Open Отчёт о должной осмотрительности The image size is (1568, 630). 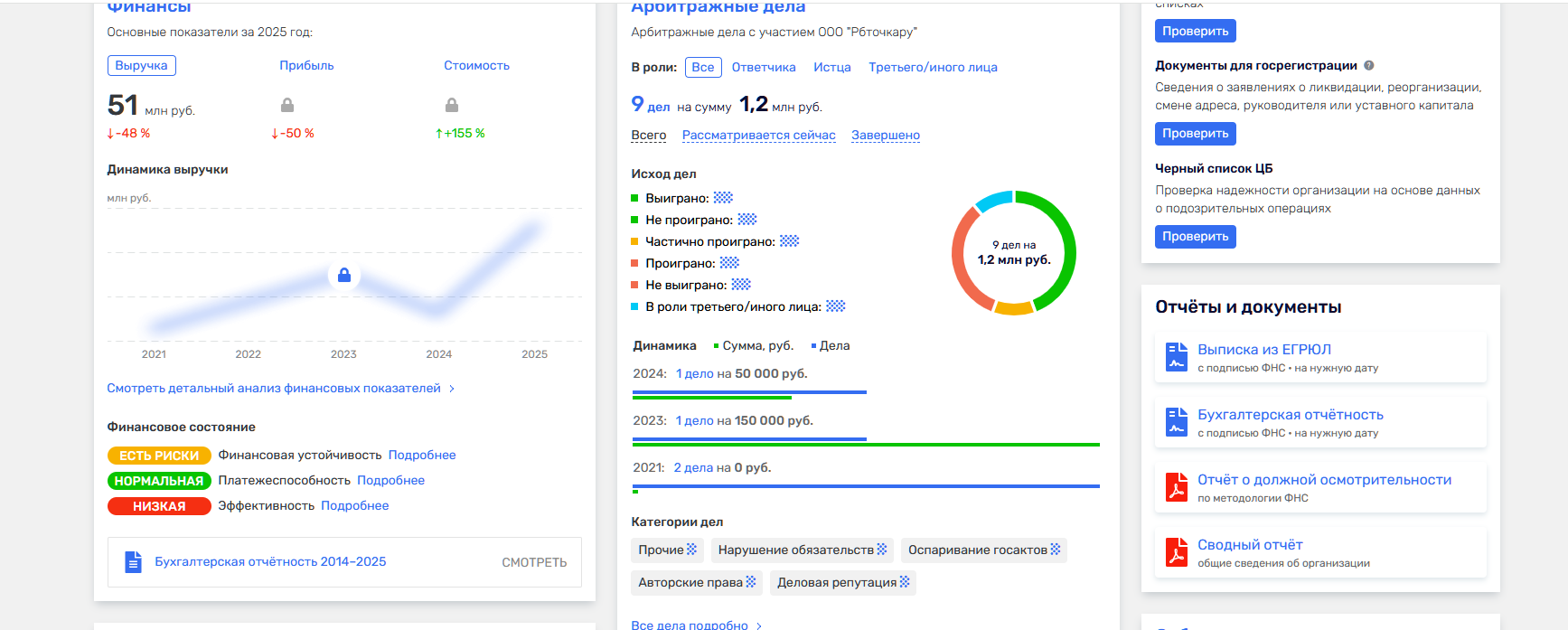1325,480
